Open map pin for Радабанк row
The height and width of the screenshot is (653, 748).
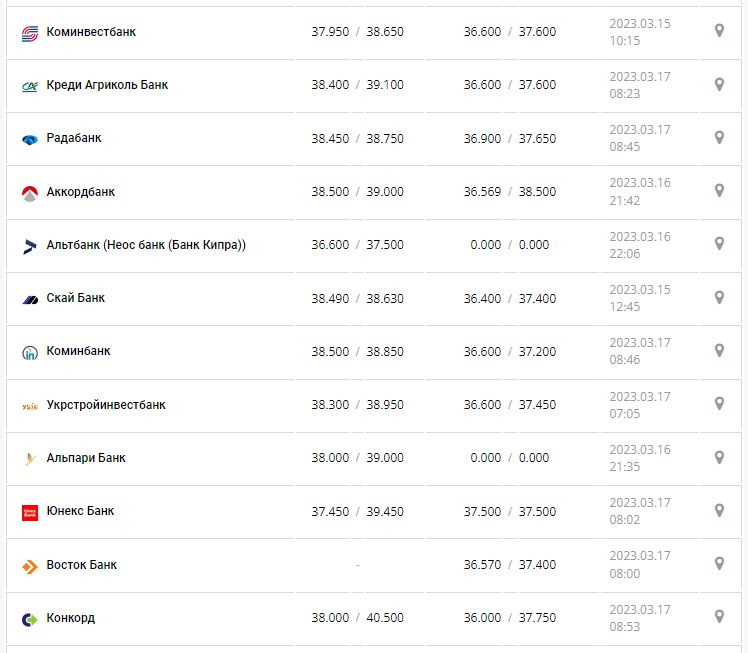[718, 138]
